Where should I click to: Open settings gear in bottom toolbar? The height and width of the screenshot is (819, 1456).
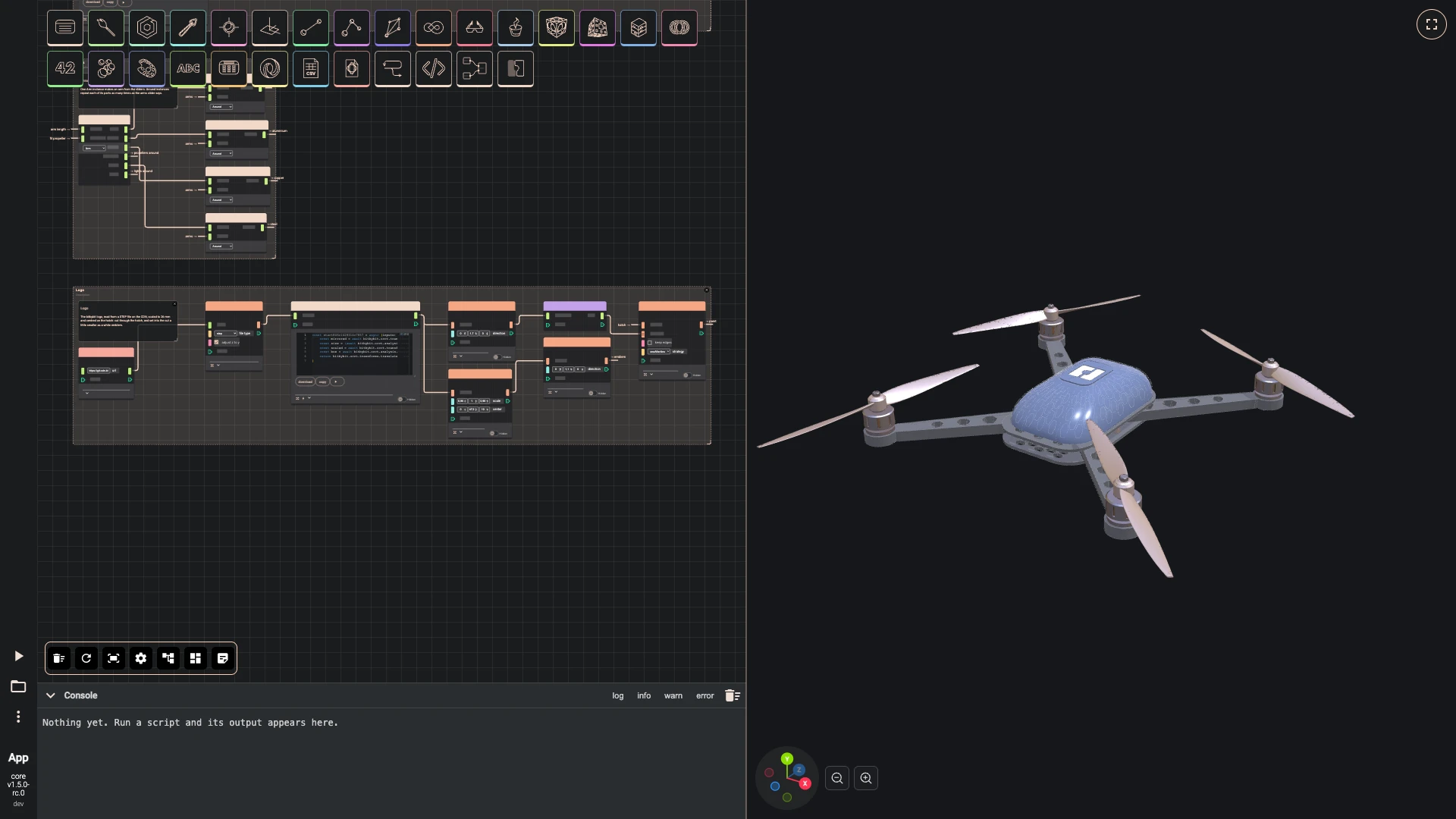tap(141, 658)
